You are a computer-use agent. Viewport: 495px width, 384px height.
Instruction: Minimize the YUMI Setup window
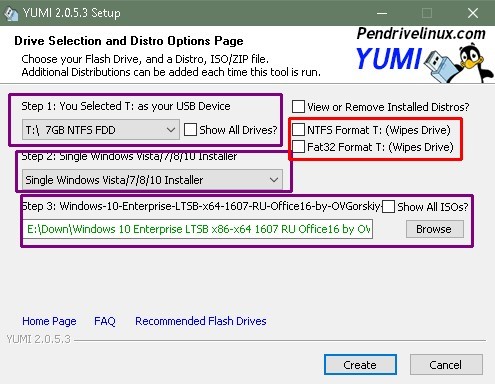tap(382, 13)
